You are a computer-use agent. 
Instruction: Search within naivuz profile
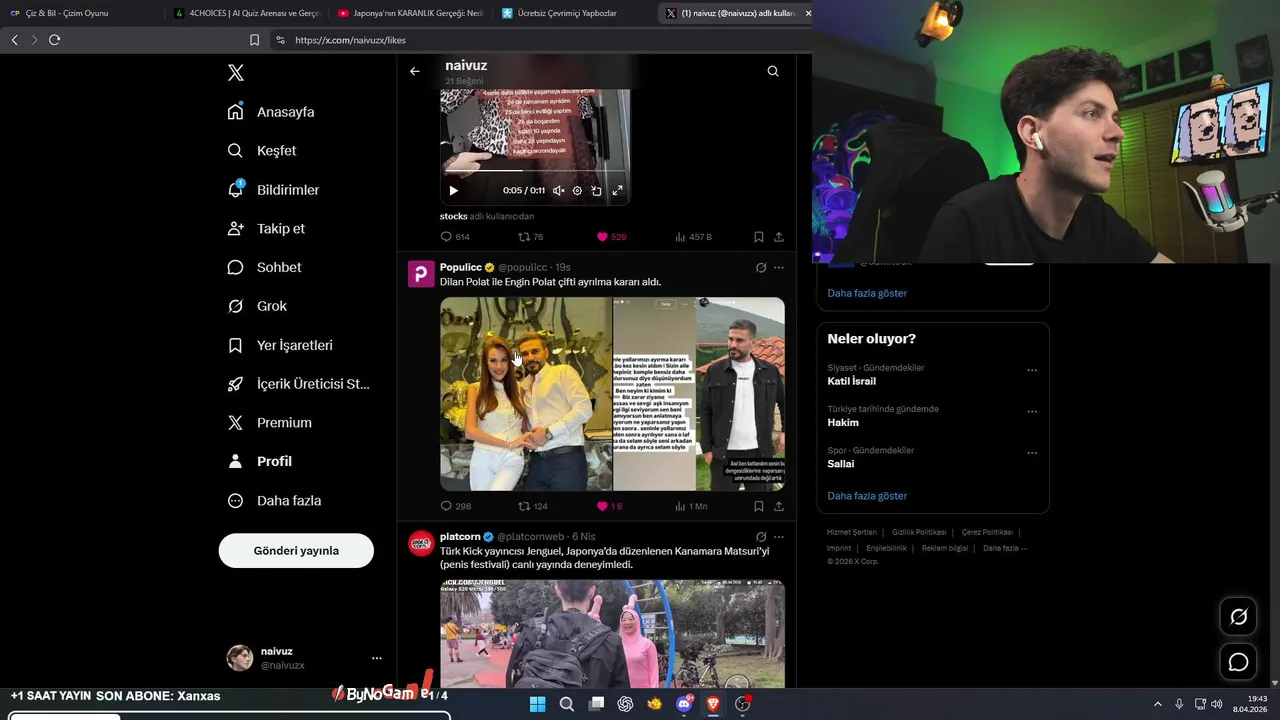tap(773, 71)
